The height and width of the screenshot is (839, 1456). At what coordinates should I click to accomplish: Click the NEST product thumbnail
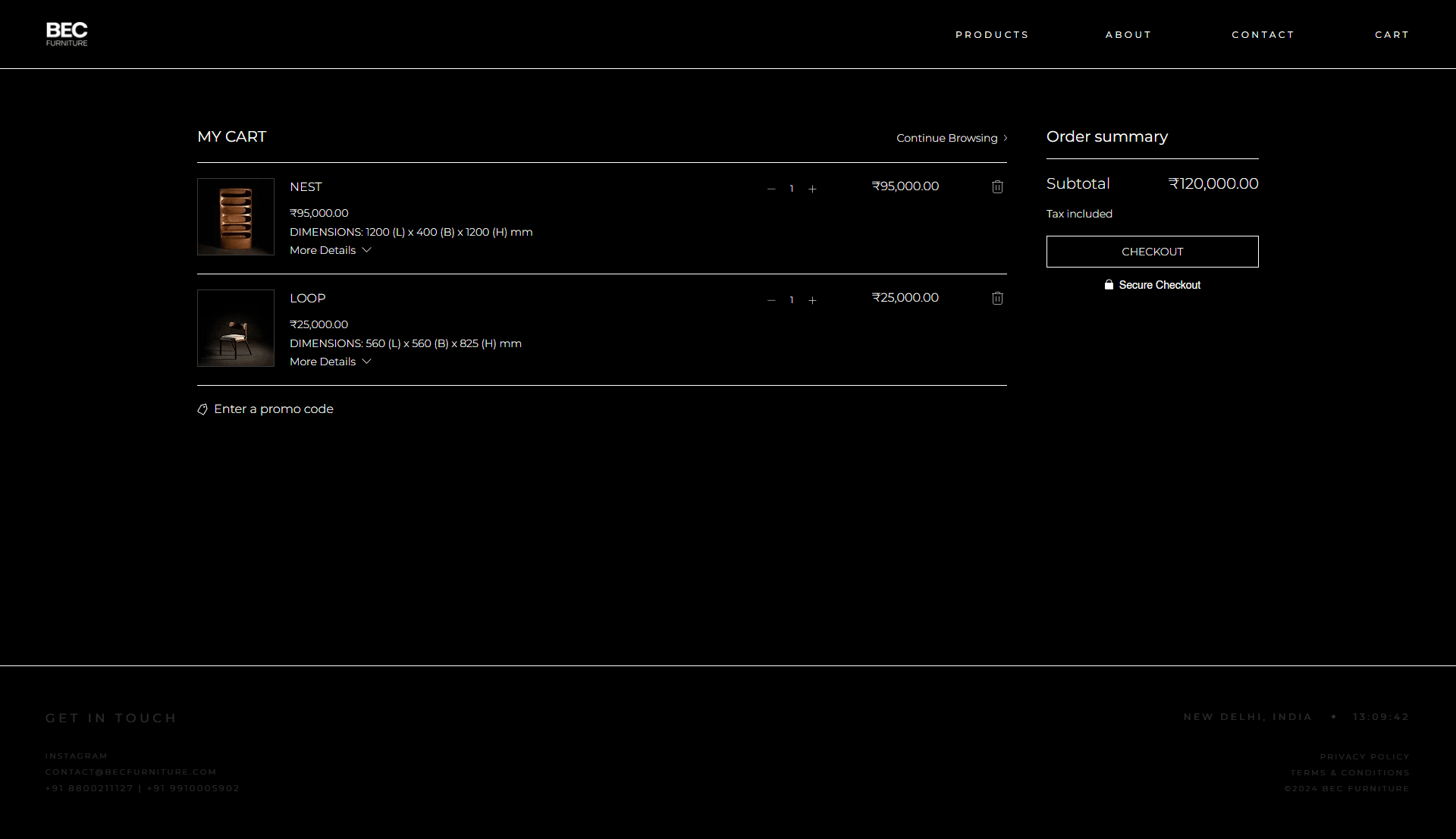tap(235, 217)
